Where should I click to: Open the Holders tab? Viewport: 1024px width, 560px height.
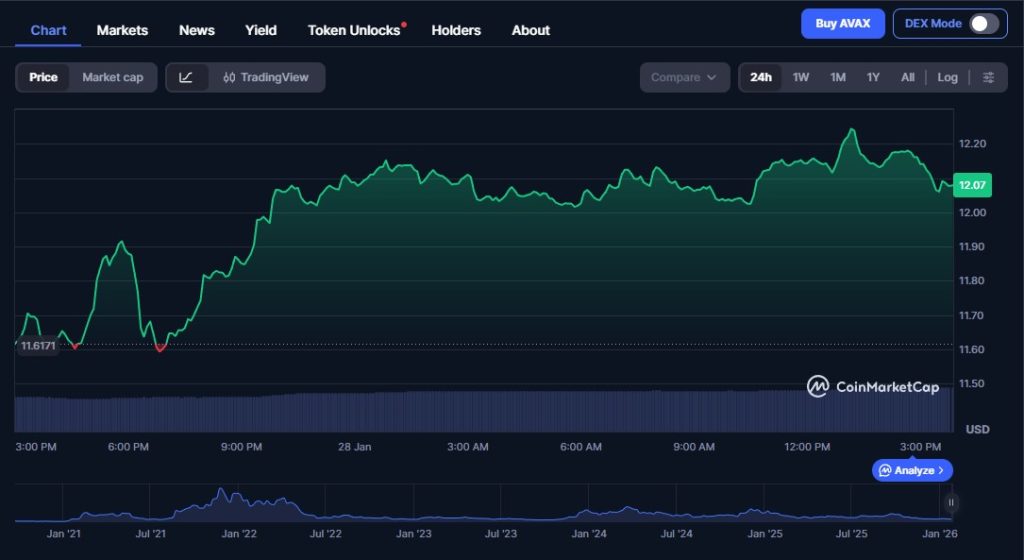456,30
